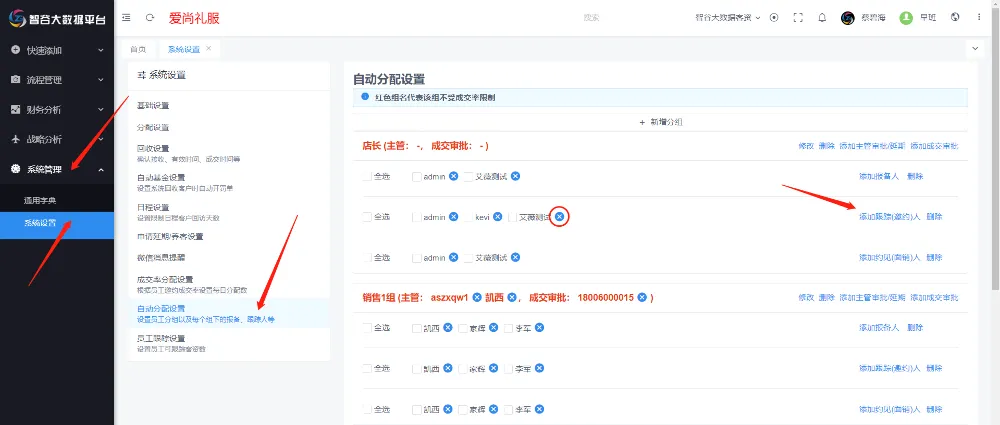Viewport: 1000px width, 425px height.
Task: Open notifications via the bell icon
Action: [822, 17]
